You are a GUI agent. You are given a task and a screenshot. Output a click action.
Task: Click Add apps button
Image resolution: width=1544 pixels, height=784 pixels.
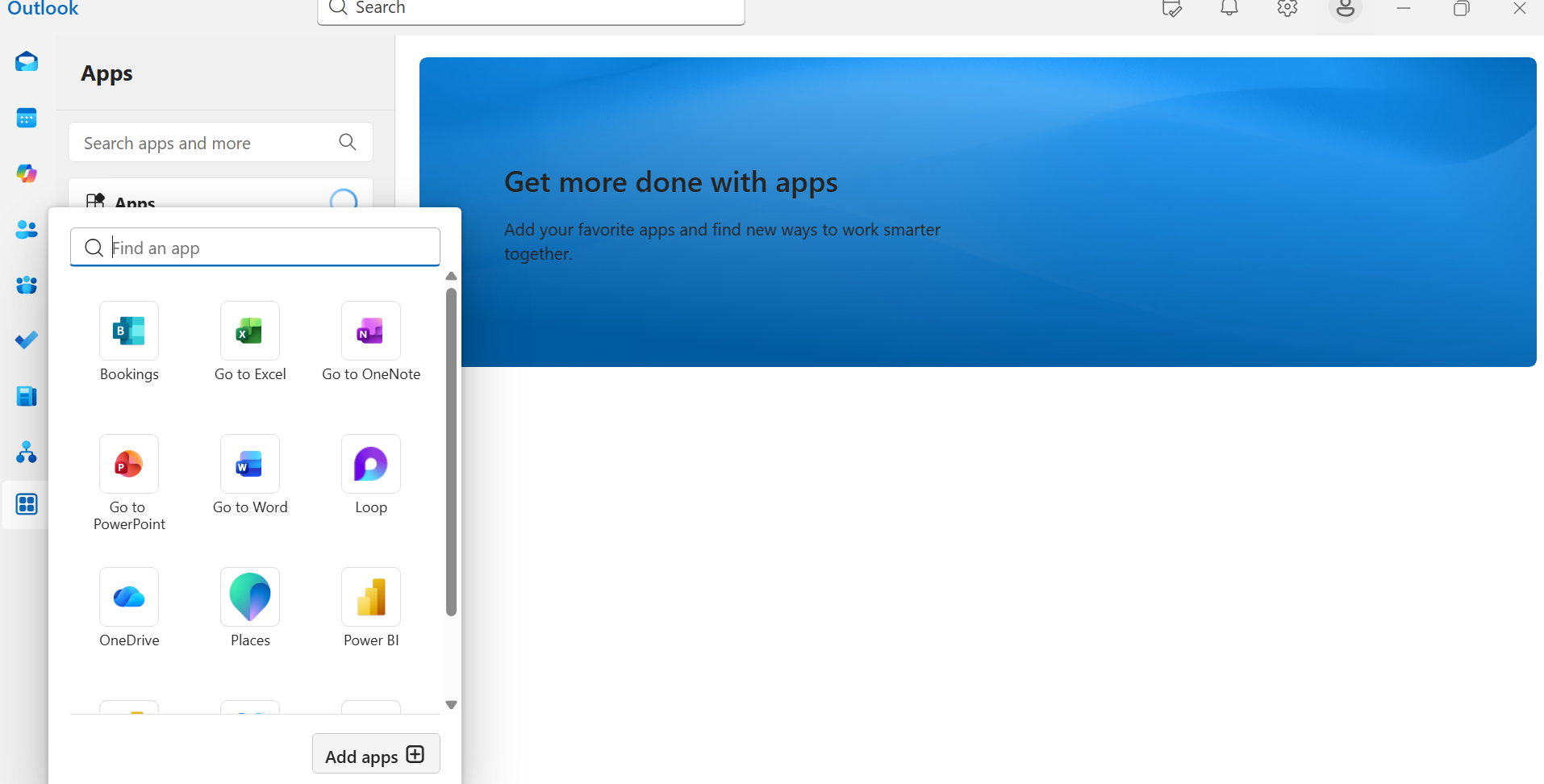coord(376,753)
